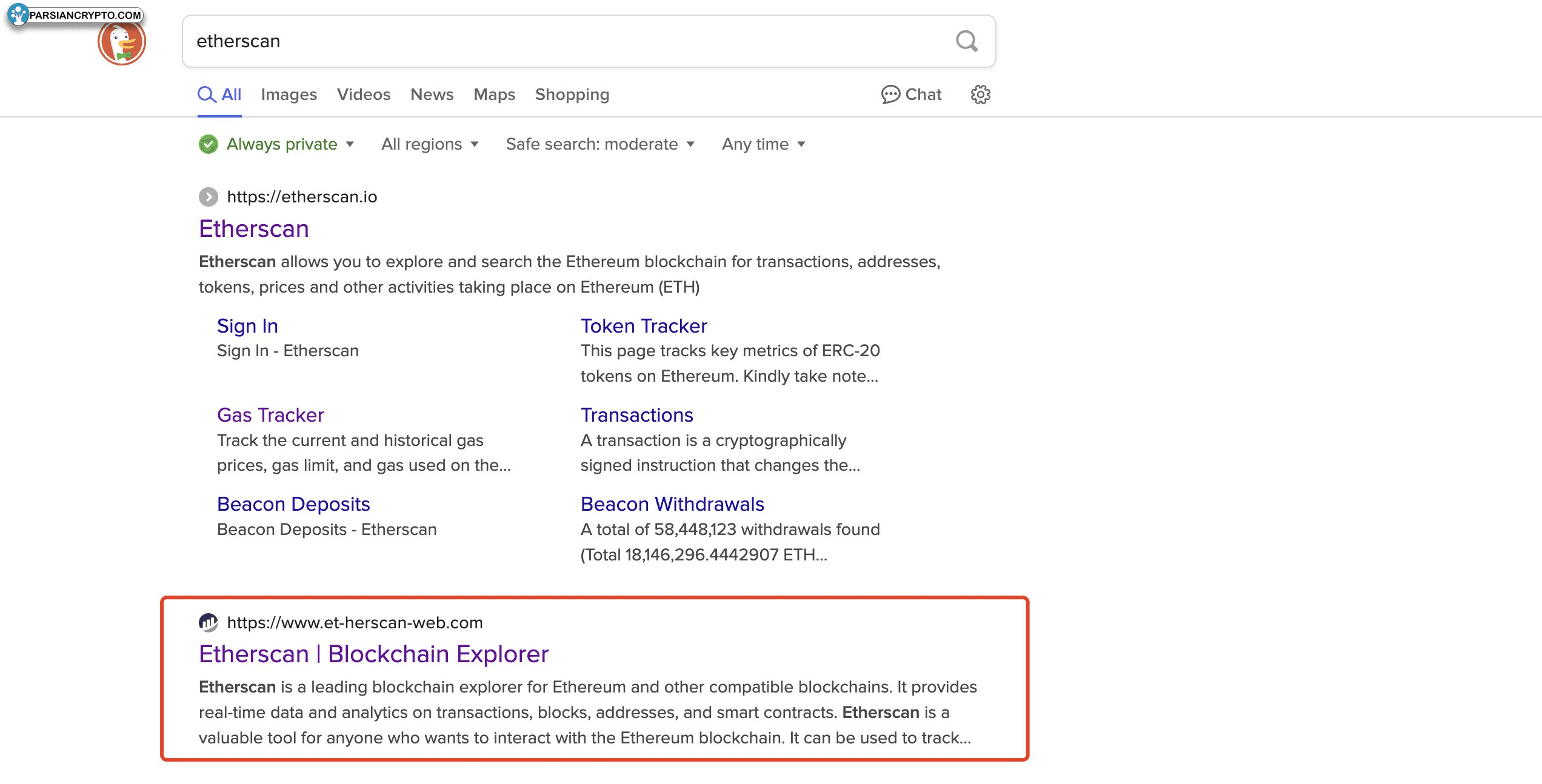Click the 'Etherscan allows you to explore' snippet

pyautogui.click(x=570, y=274)
